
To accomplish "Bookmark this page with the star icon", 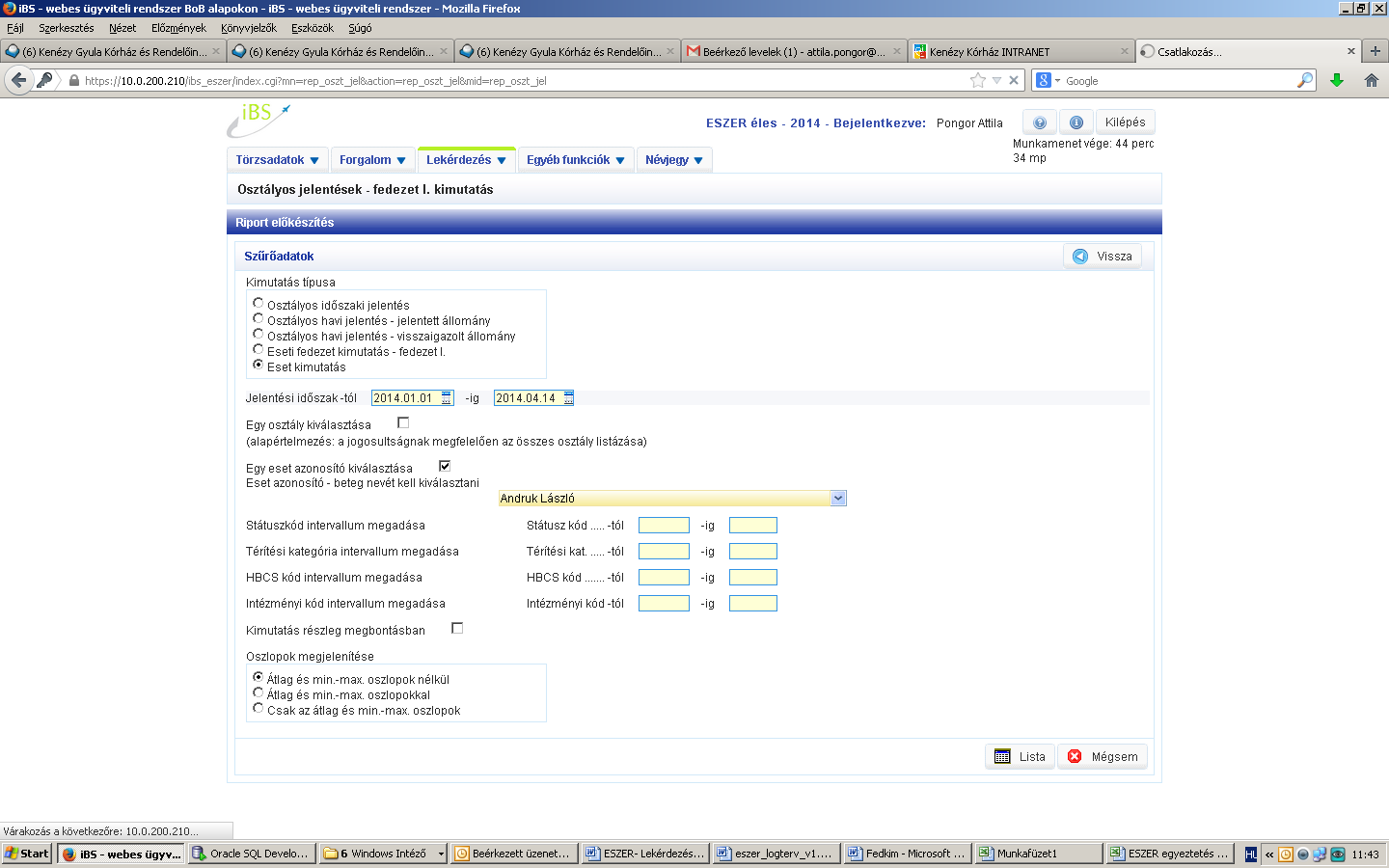I will tap(978, 80).
